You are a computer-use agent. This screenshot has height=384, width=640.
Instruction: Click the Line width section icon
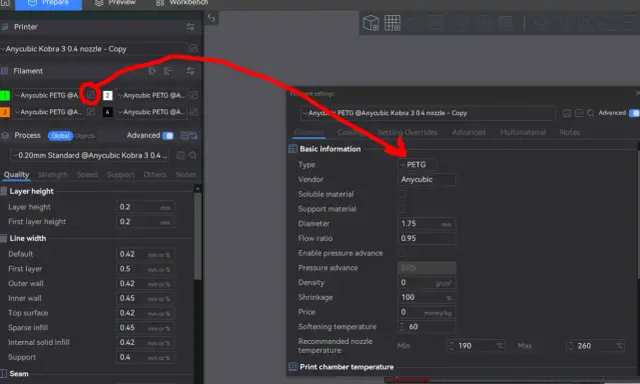coord(4,238)
